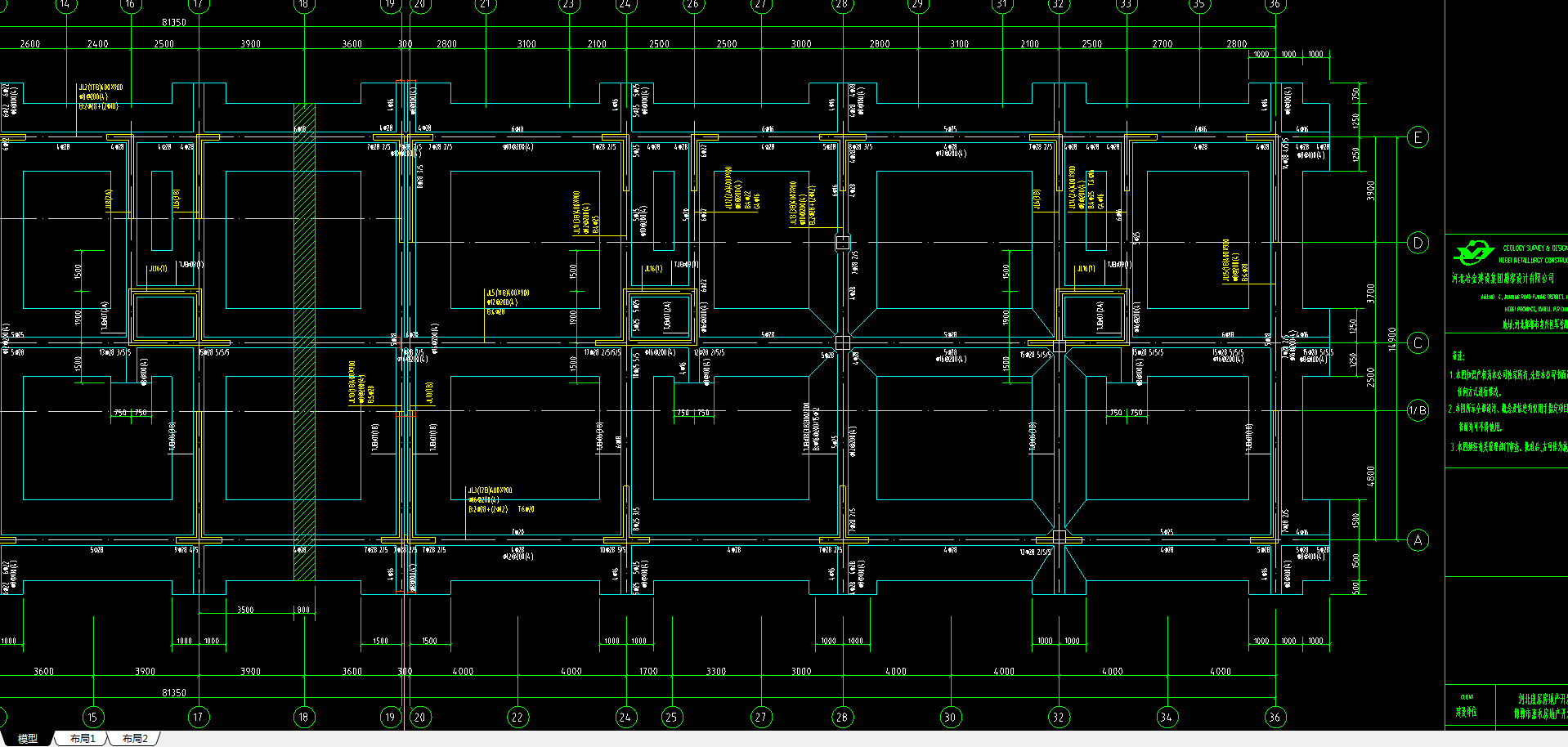The image size is (1568, 747).
Task: Click the GEOLOGY SURVEY & DESIGN text
Action: click(x=1534, y=248)
